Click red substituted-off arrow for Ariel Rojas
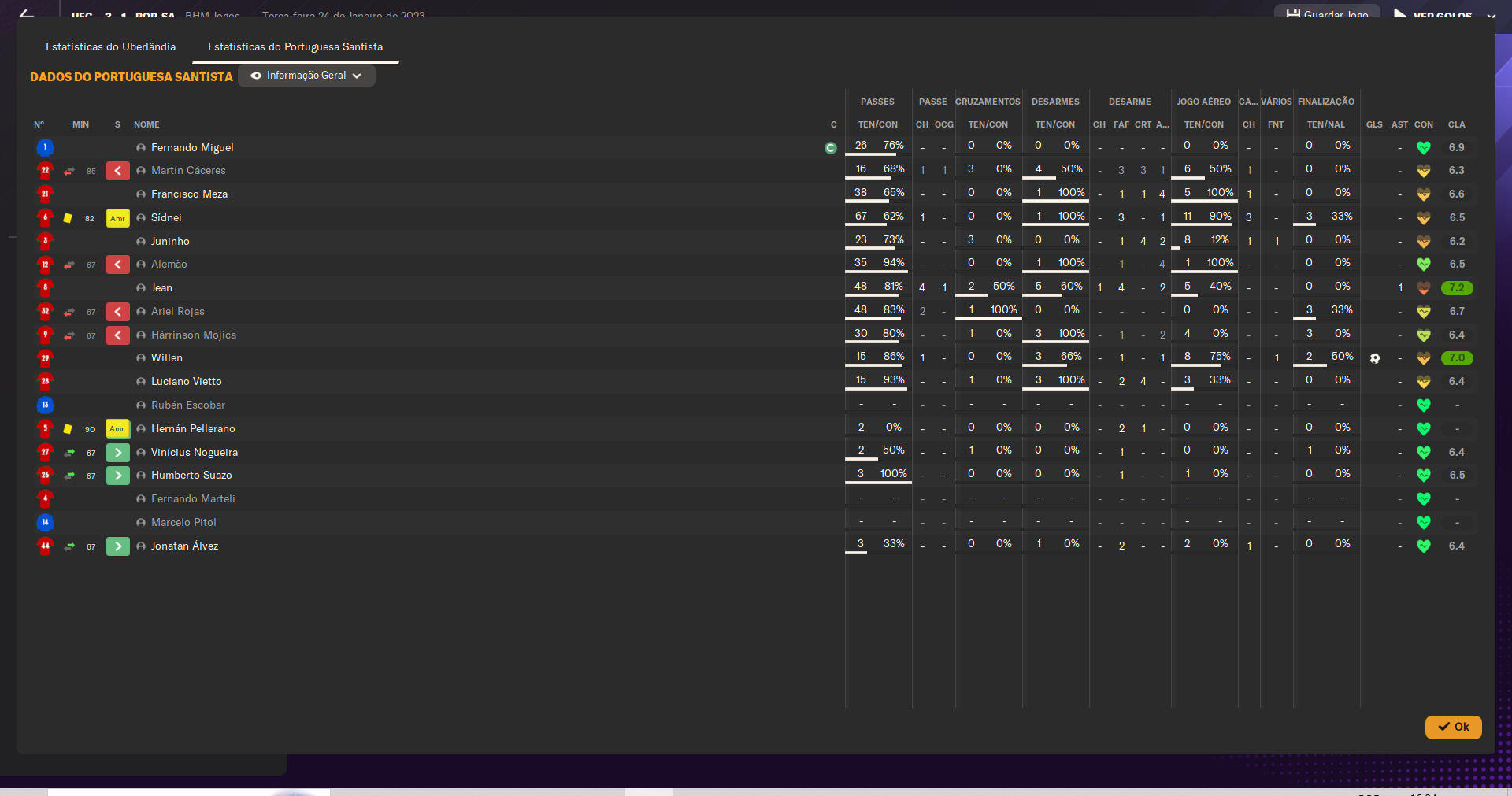Image resolution: width=1512 pixels, height=796 pixels. tap(118, 312)
